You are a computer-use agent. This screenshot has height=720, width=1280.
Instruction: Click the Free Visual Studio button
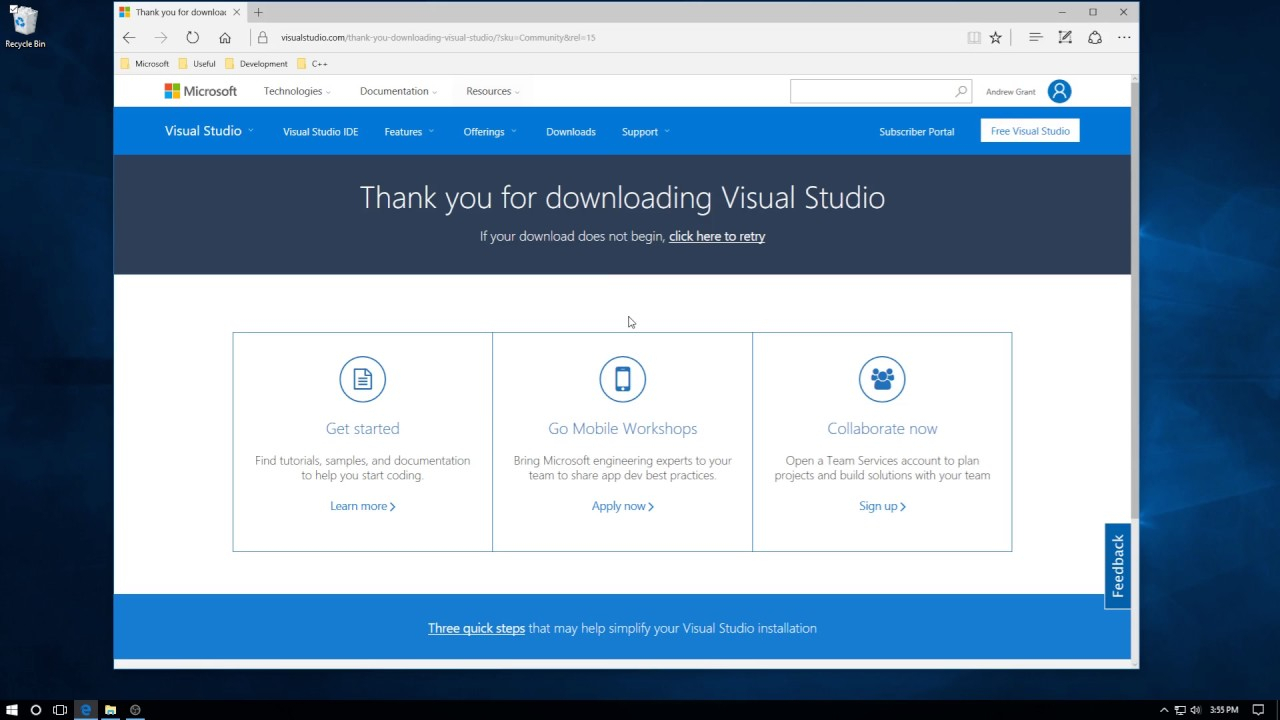point(1030,131)
